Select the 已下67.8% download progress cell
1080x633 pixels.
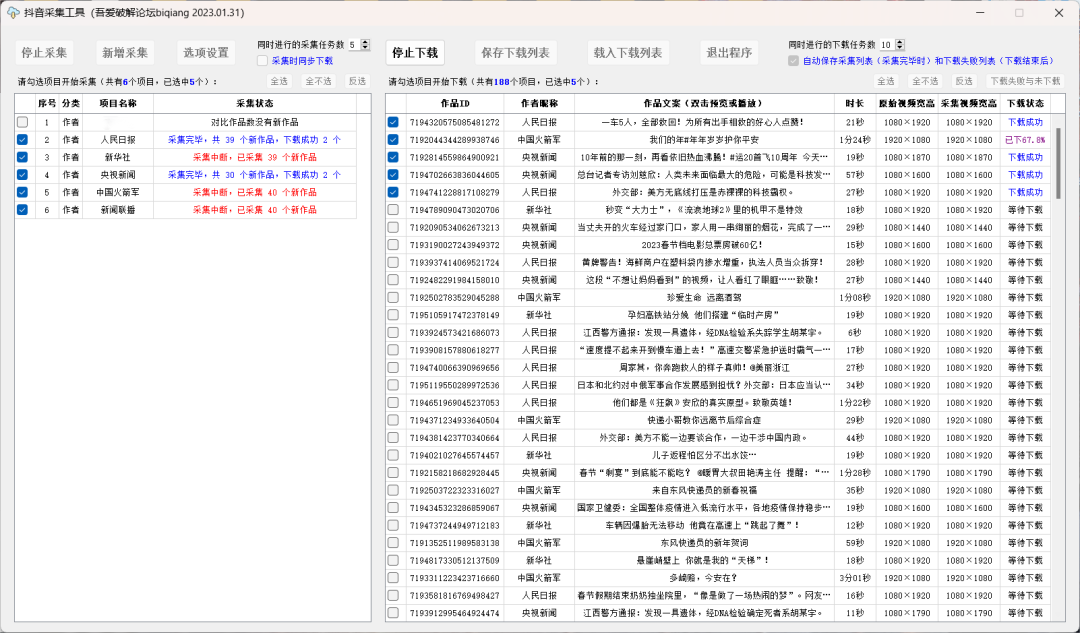click(1025, 140)
